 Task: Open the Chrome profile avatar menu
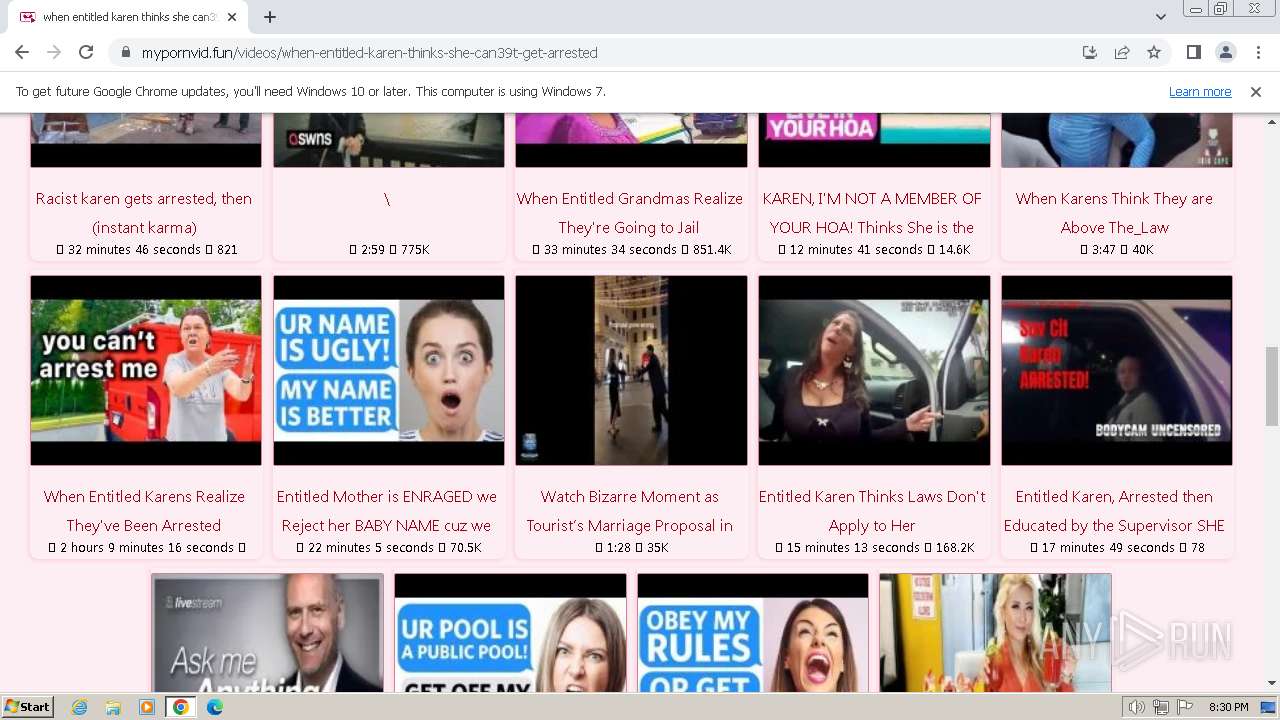click(1226, 52)
